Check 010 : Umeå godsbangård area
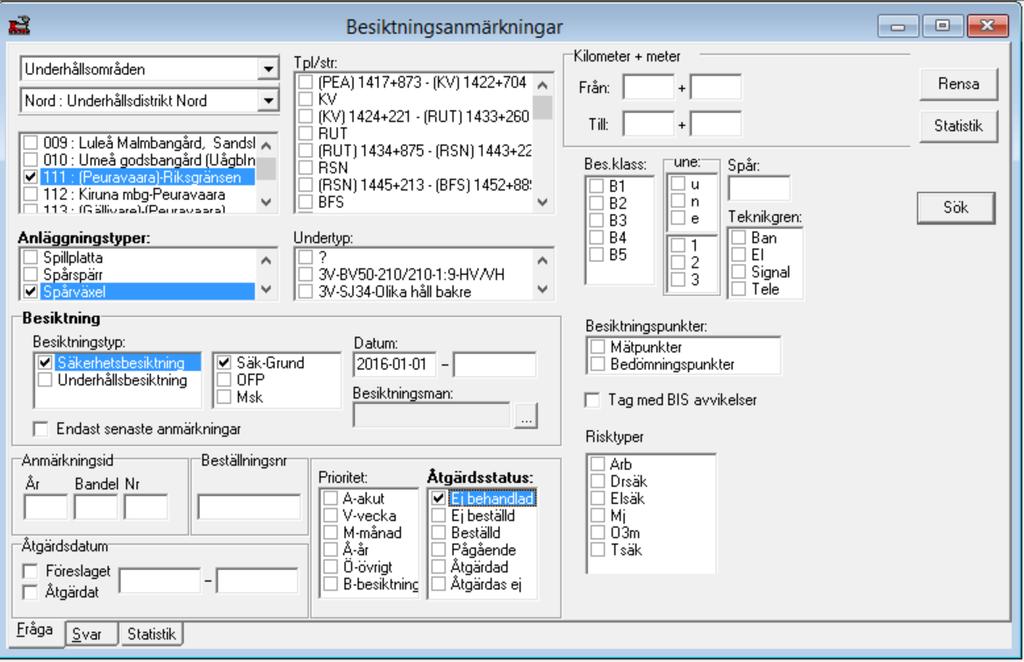1024x662 pixels. 30,160
